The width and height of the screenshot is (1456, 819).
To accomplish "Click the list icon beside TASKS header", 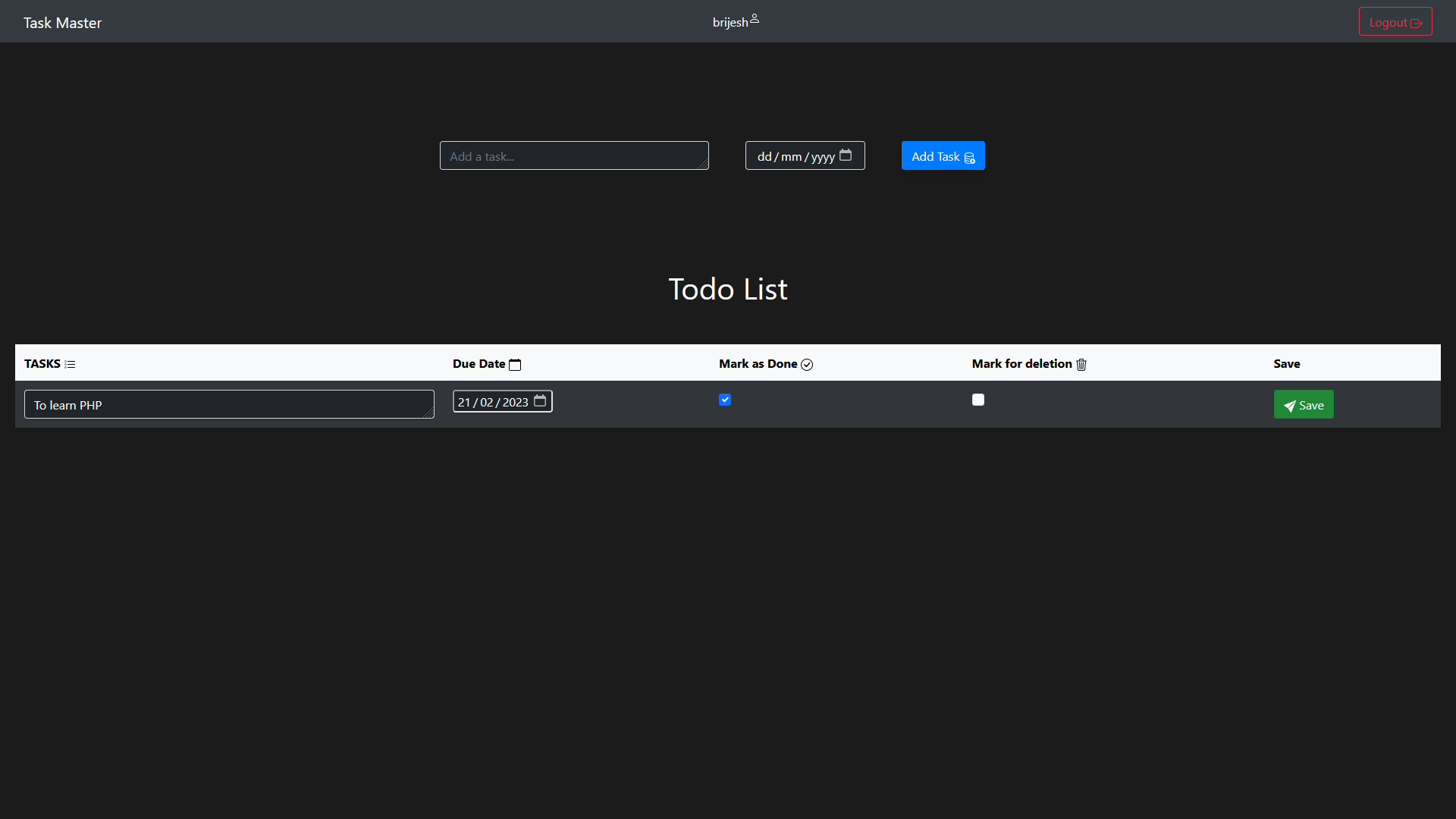I will click(x=70, y=365).
